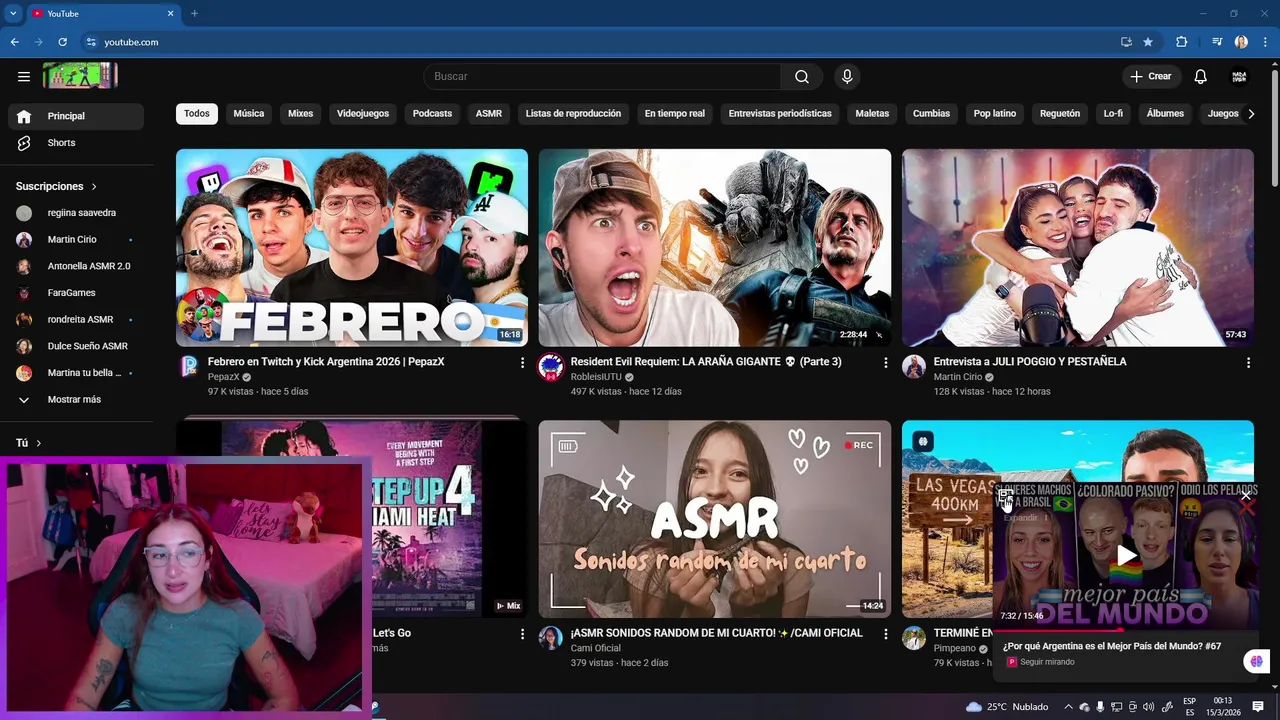The image size is (1280, 720).
Task: Select the Todos filter chip
Action: (x=197, y=114)
